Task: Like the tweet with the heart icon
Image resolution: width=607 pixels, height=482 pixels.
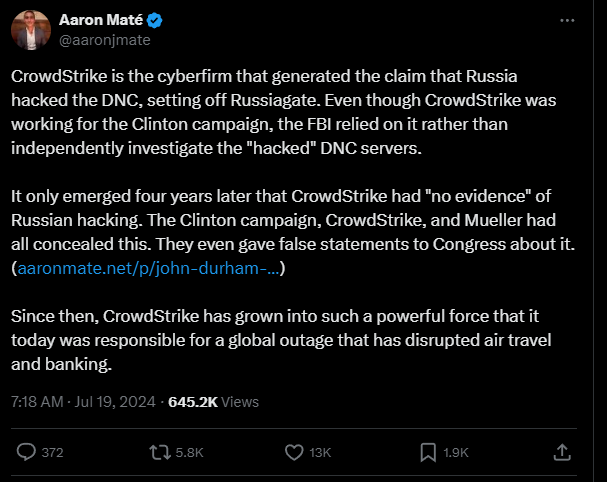Action: point(294,452)
